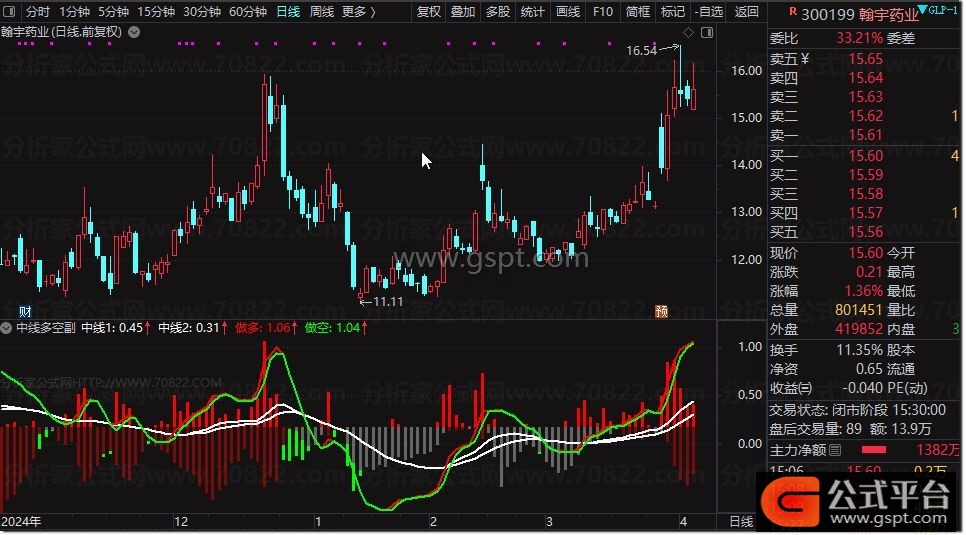
Task: Click the 2024年 label on time axis
Action: tap(22, 521)
